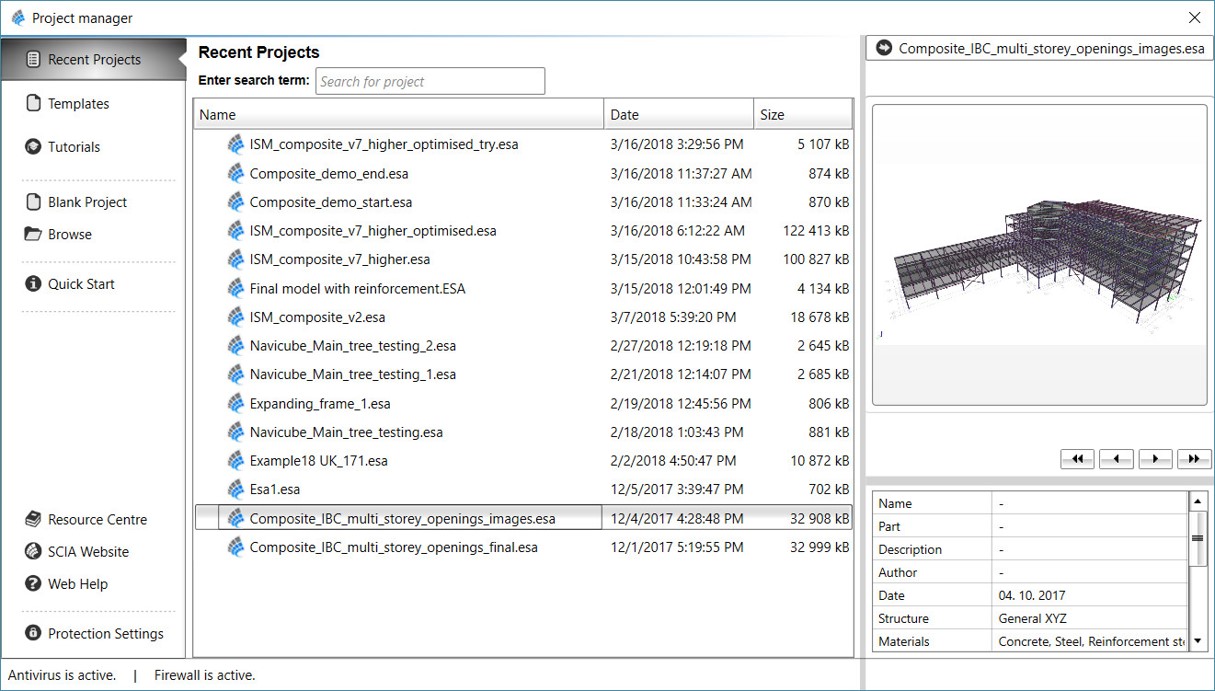Viewport: 1215px width, 691px height.
Task: Click the Structure value General XYZ
Action: 1033,619
